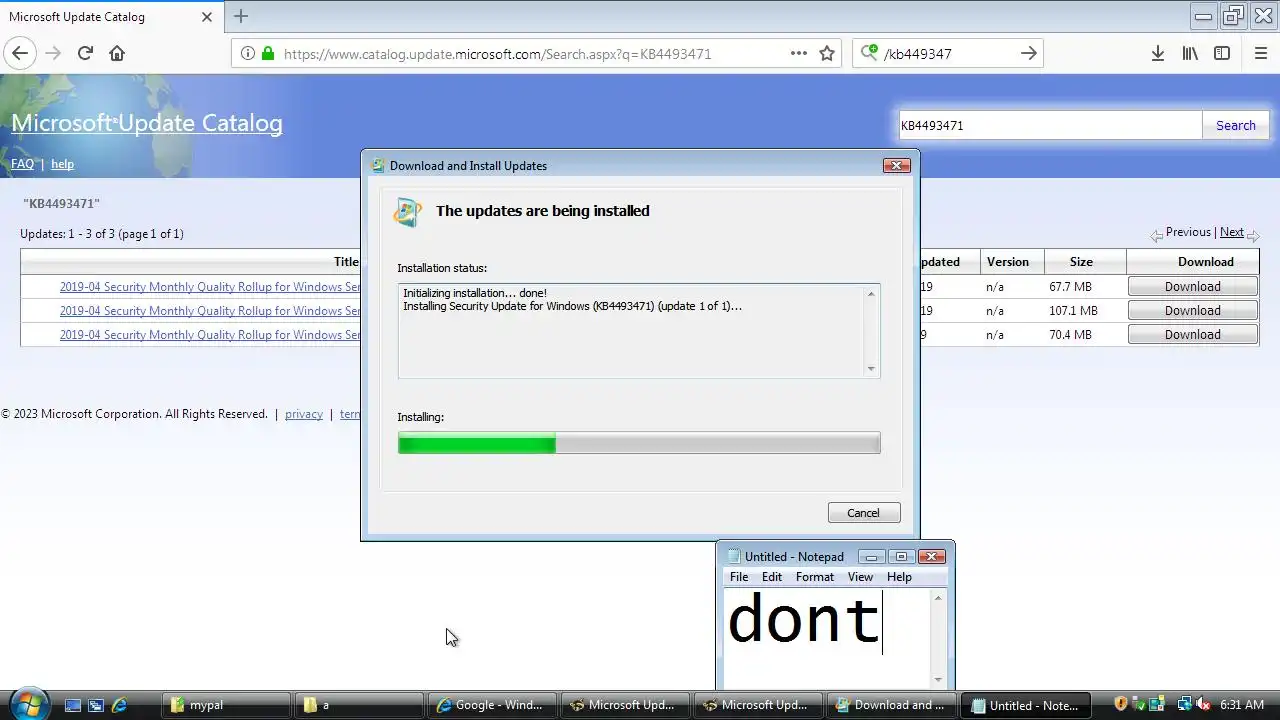Open the help link
The height and width of the screenshot is (720, 1280).
[x=62, y=164]
